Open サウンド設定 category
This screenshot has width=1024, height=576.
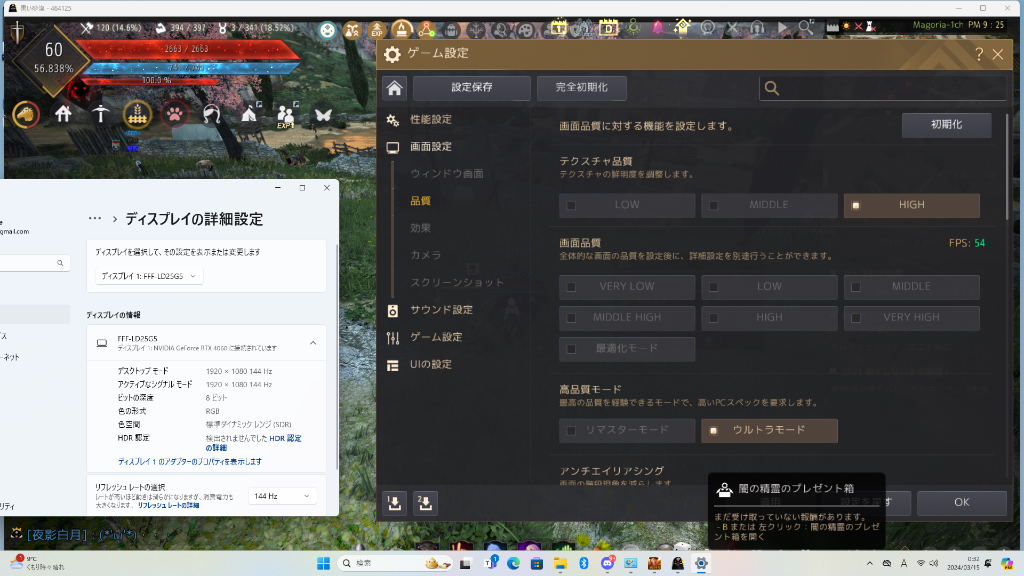pos(441,310)
